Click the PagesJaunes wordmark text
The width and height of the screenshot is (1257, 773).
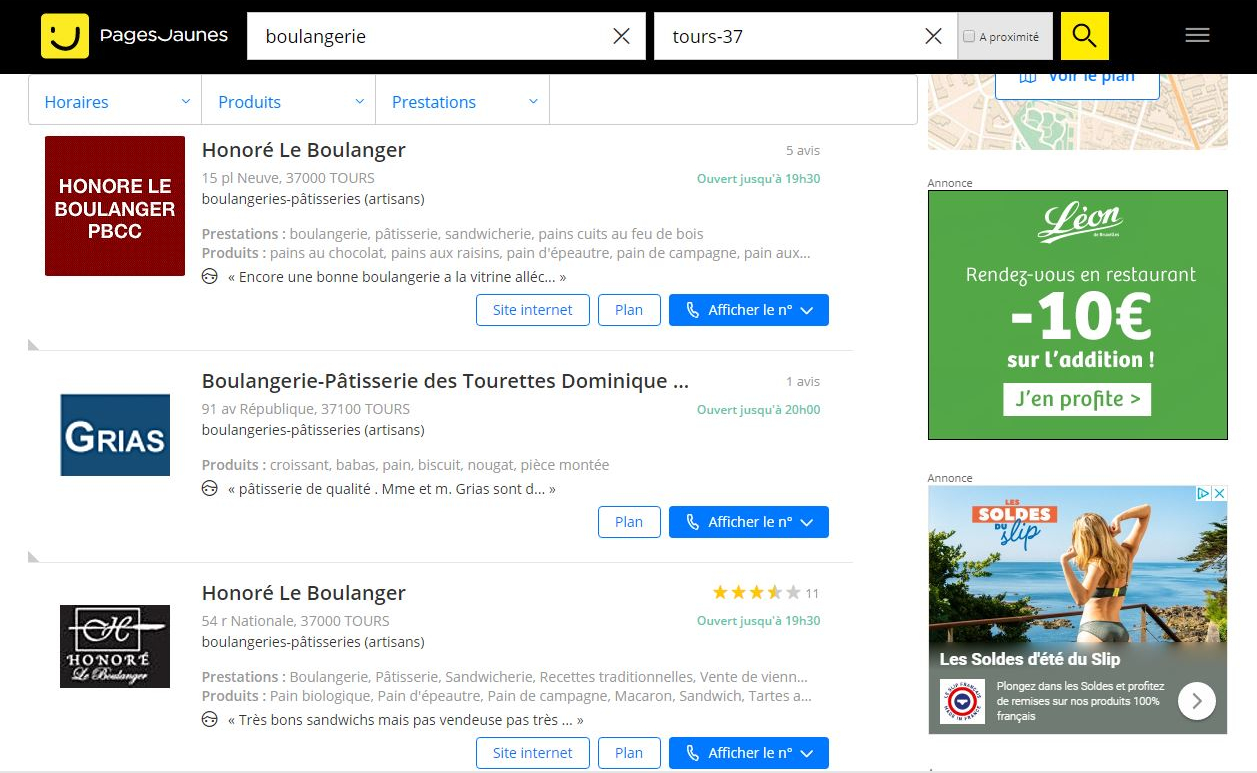(x=164, y=36)
